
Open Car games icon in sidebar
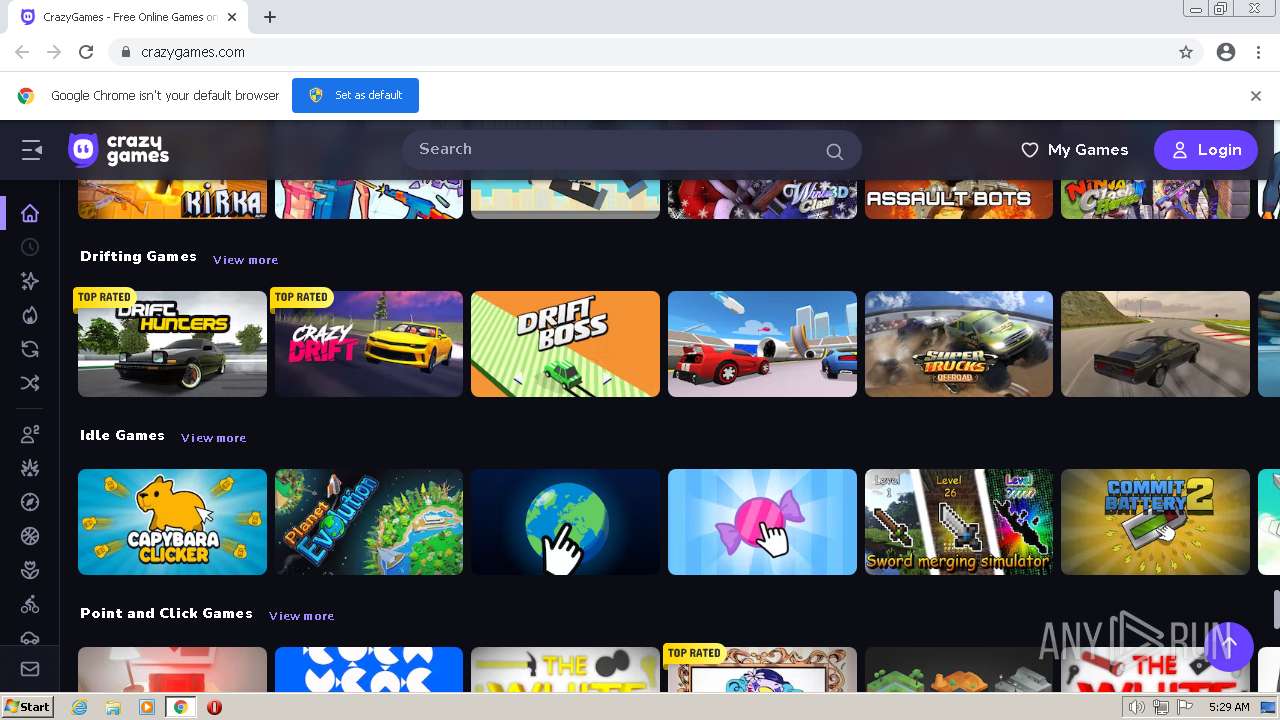click(x=30, y=637)
